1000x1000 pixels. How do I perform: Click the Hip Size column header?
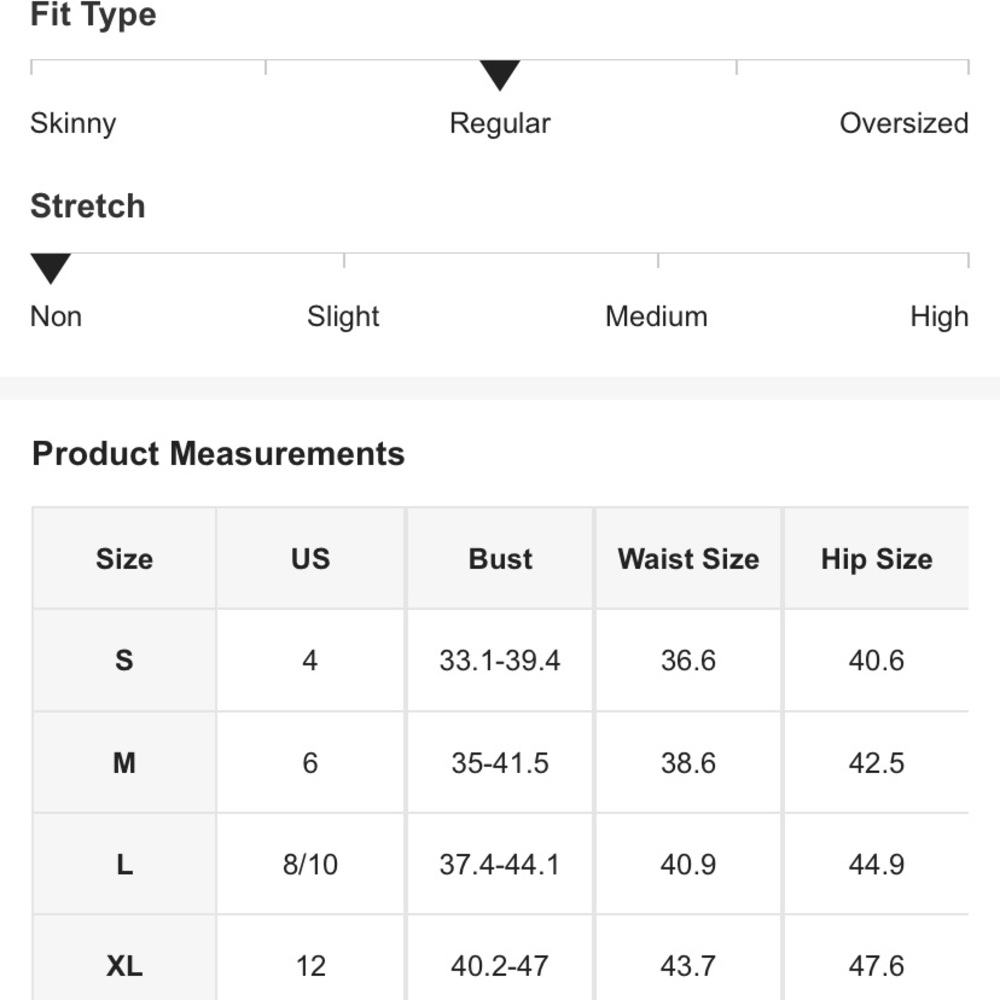click(x=876, y=559)
